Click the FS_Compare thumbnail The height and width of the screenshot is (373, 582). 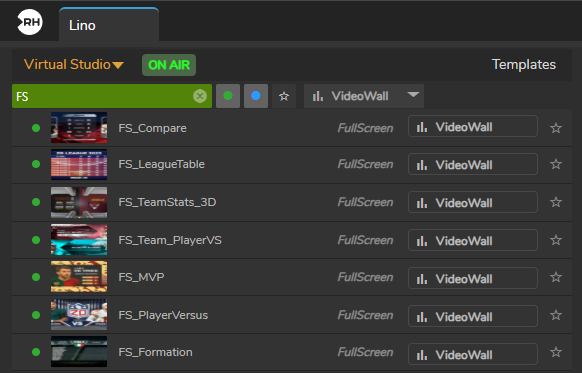click(x=79, y=128)
